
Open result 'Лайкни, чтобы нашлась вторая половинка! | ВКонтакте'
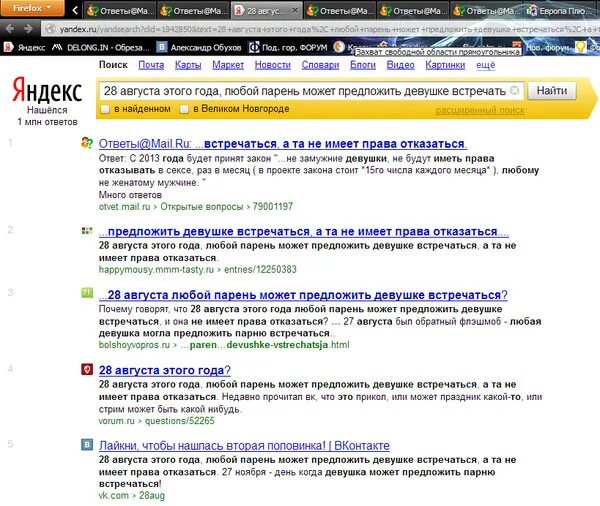[244, 446]
